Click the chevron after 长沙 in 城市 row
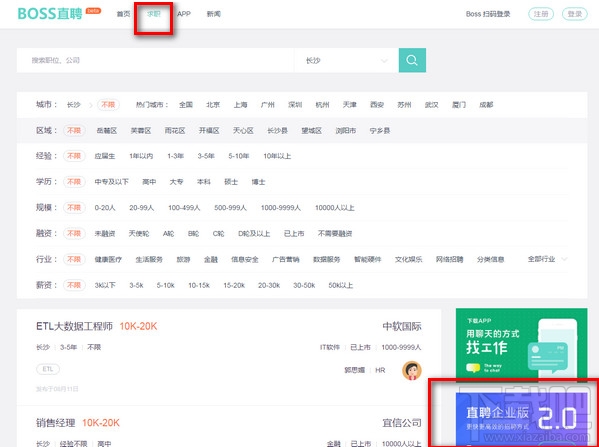Screen dimensions: 599x447 91,105
